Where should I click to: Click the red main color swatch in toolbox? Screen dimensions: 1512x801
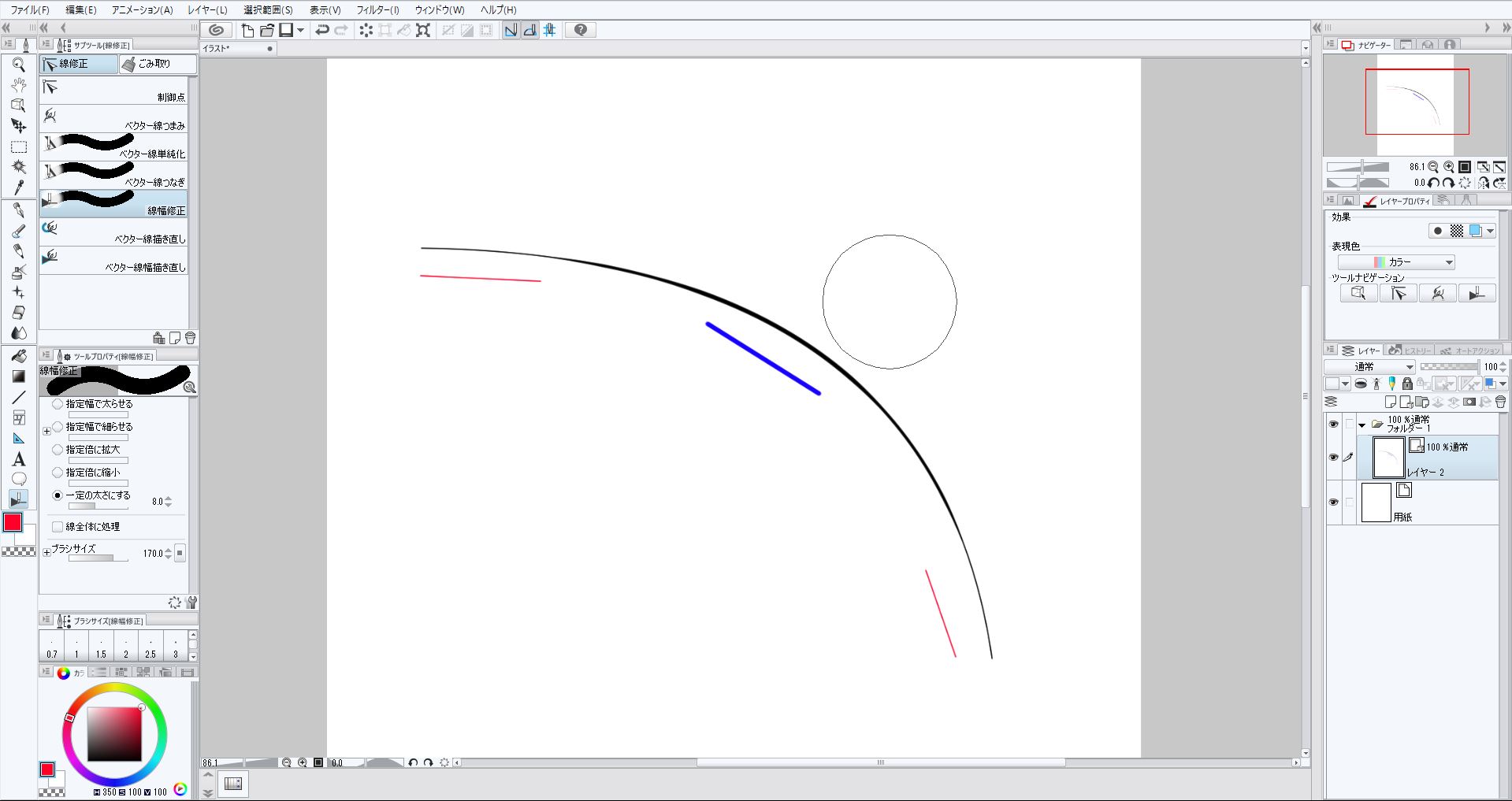click(x=13, y=522)
